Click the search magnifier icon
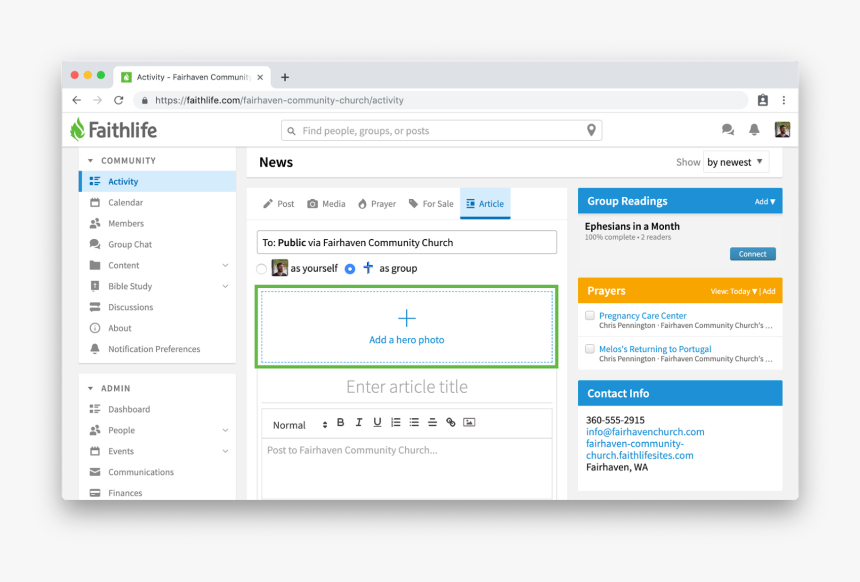Viewport: 860px width, 582px height. (291, 131)
